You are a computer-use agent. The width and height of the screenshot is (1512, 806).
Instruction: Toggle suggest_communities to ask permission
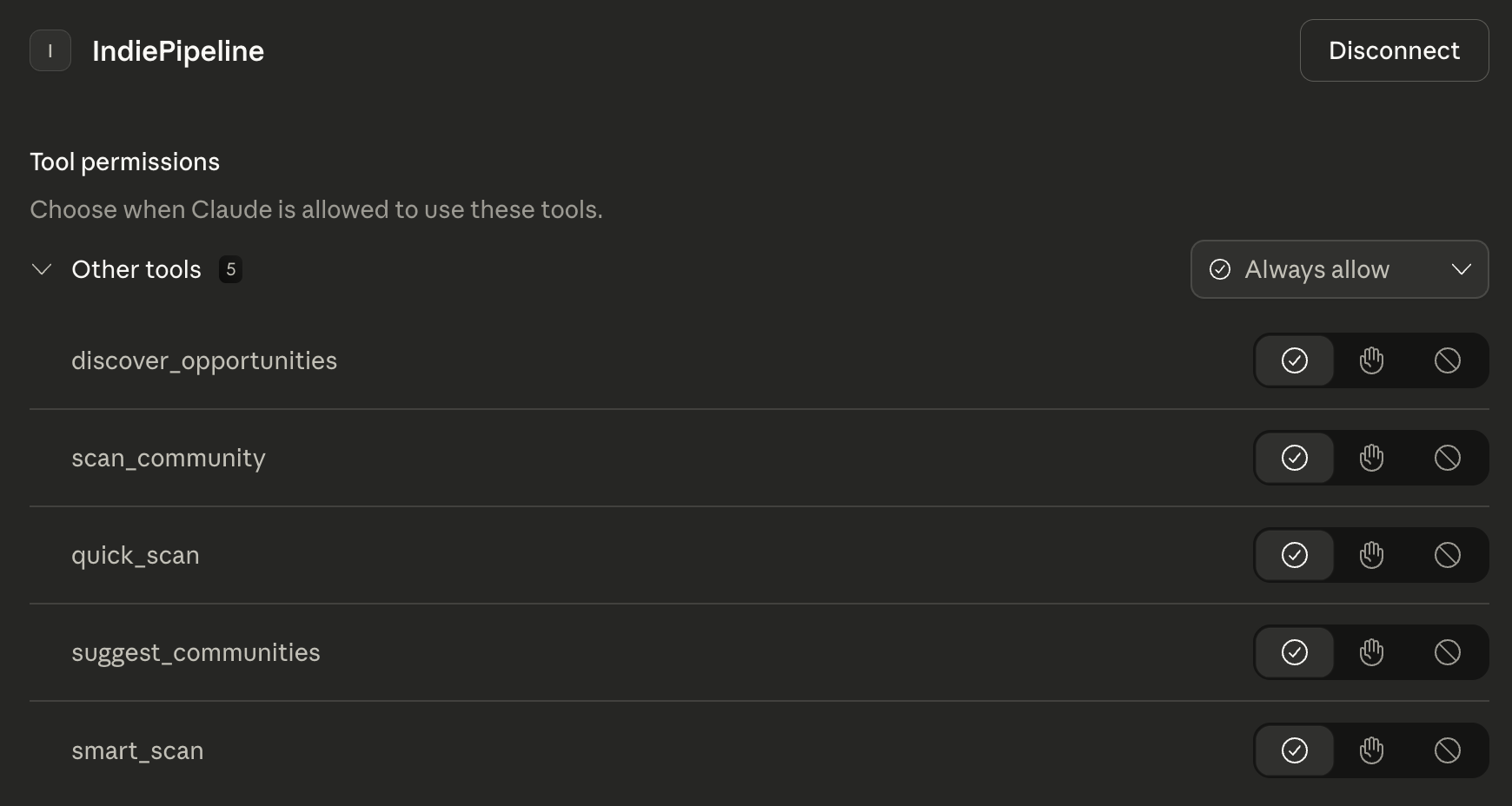point(1371,652)
